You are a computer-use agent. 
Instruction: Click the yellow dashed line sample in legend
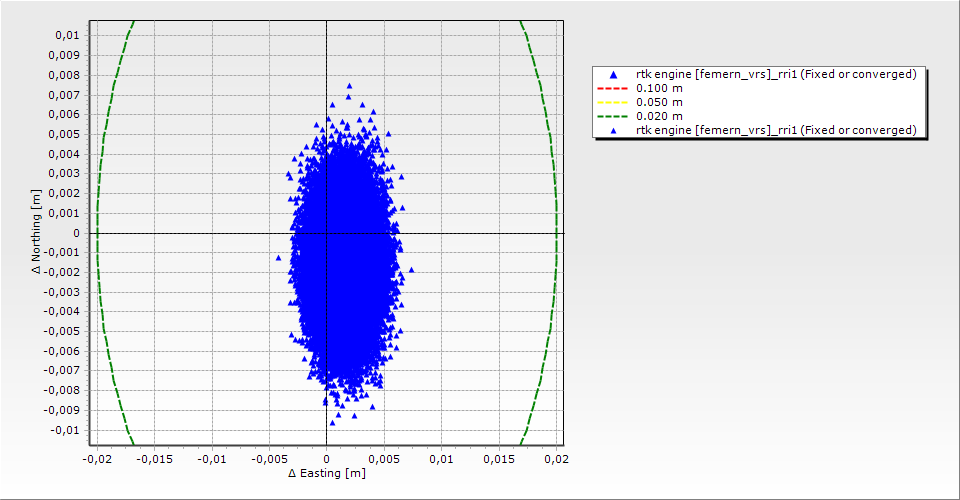(614, 102)
